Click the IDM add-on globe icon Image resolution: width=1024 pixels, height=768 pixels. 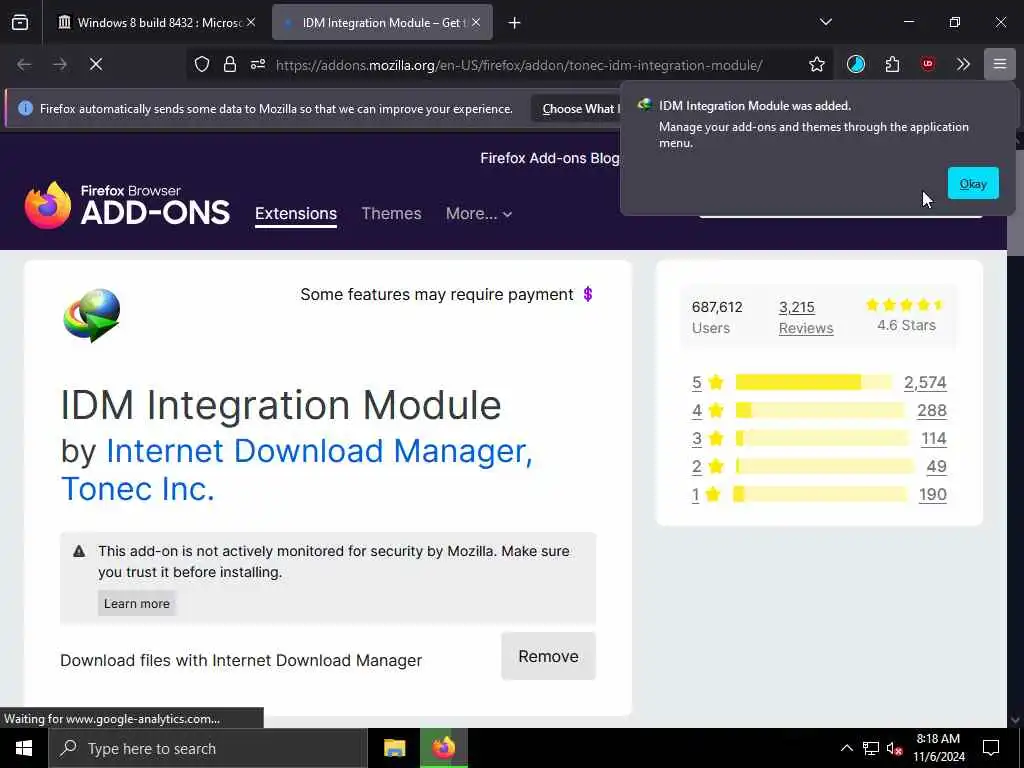tap(91, 315)
